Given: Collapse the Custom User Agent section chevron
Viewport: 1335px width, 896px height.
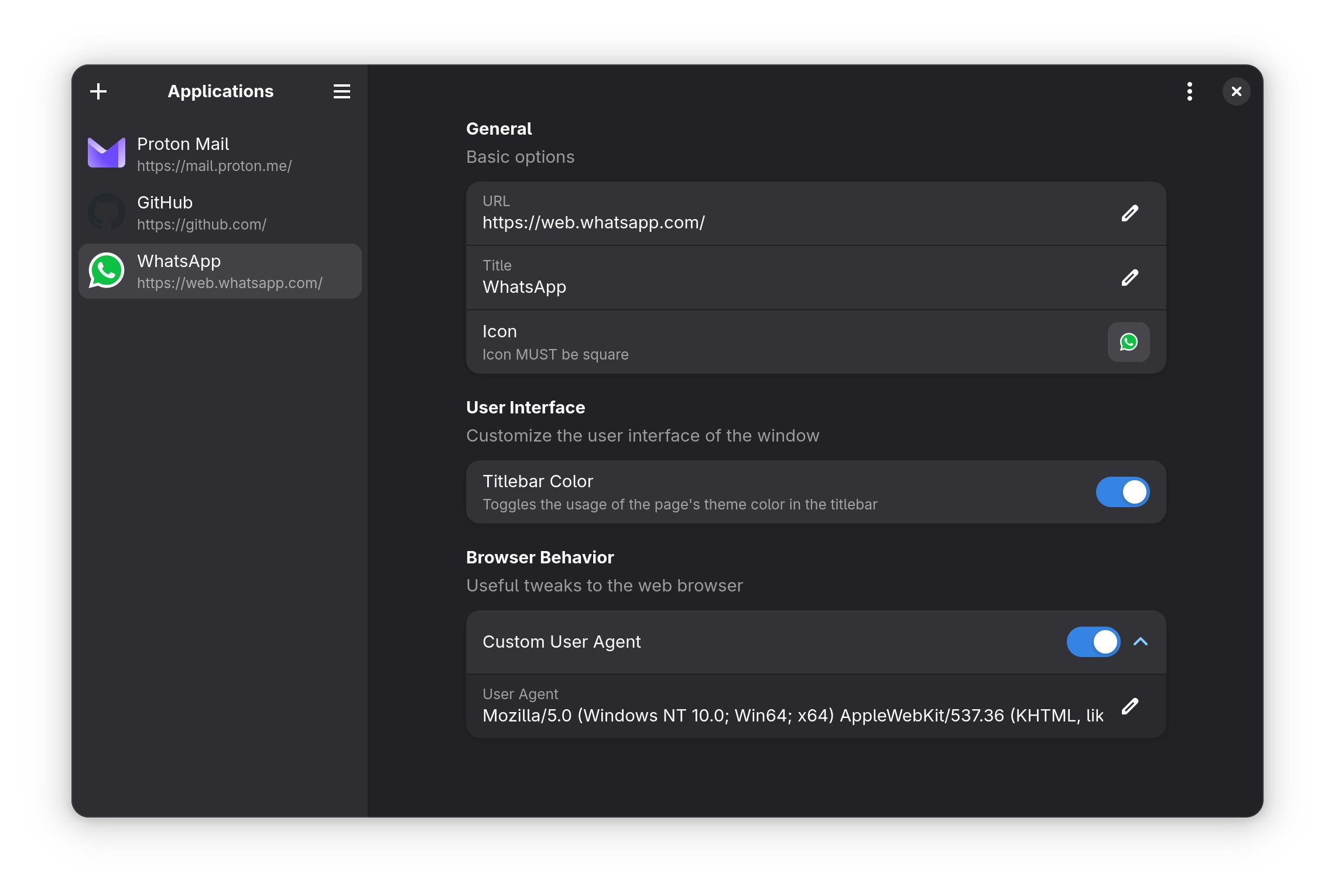Looking at the screenshot, I should pos(1141,642).
